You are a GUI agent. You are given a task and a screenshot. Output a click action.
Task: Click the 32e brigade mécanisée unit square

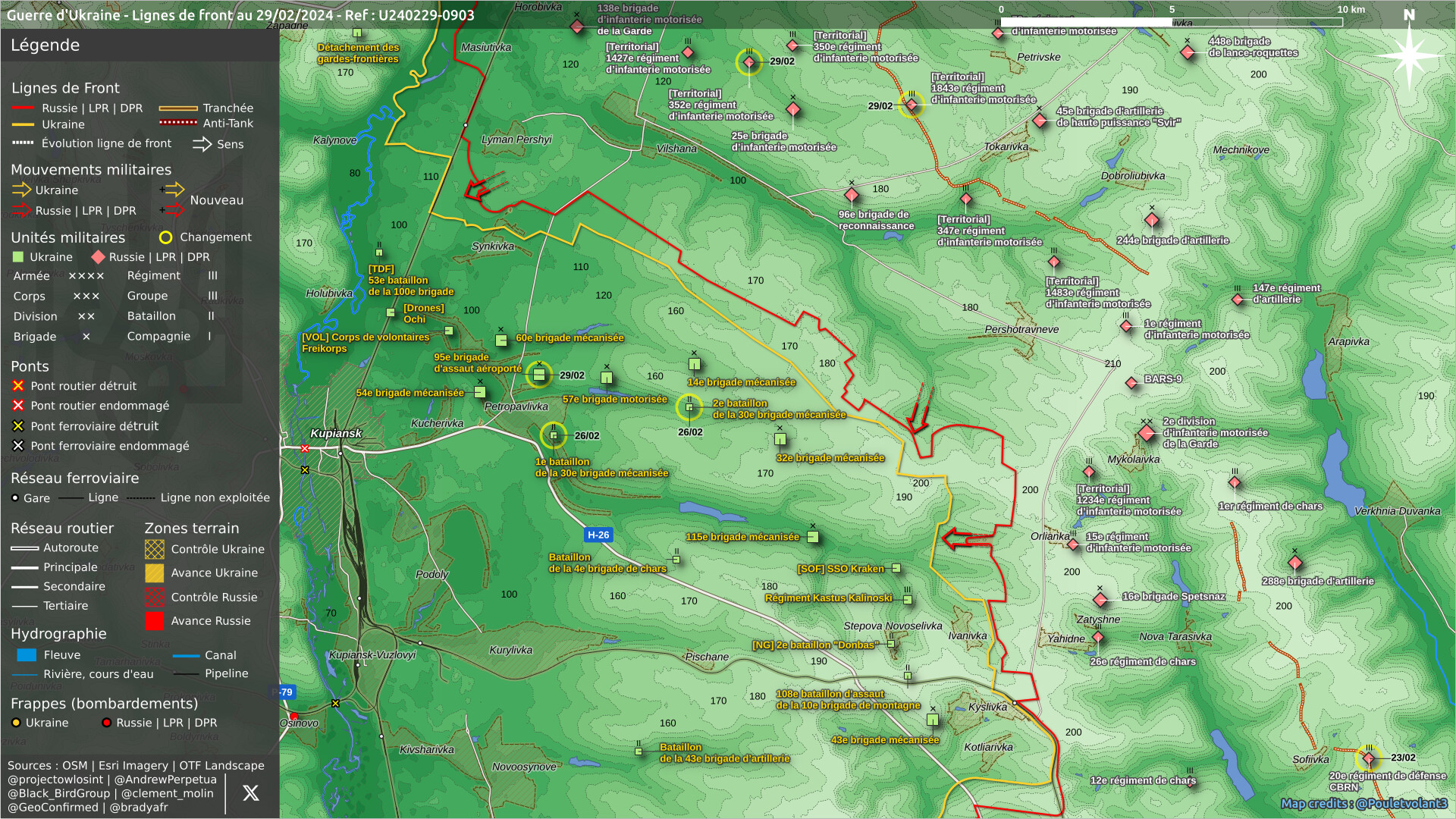pyautogui.click(x=780, y=439)
